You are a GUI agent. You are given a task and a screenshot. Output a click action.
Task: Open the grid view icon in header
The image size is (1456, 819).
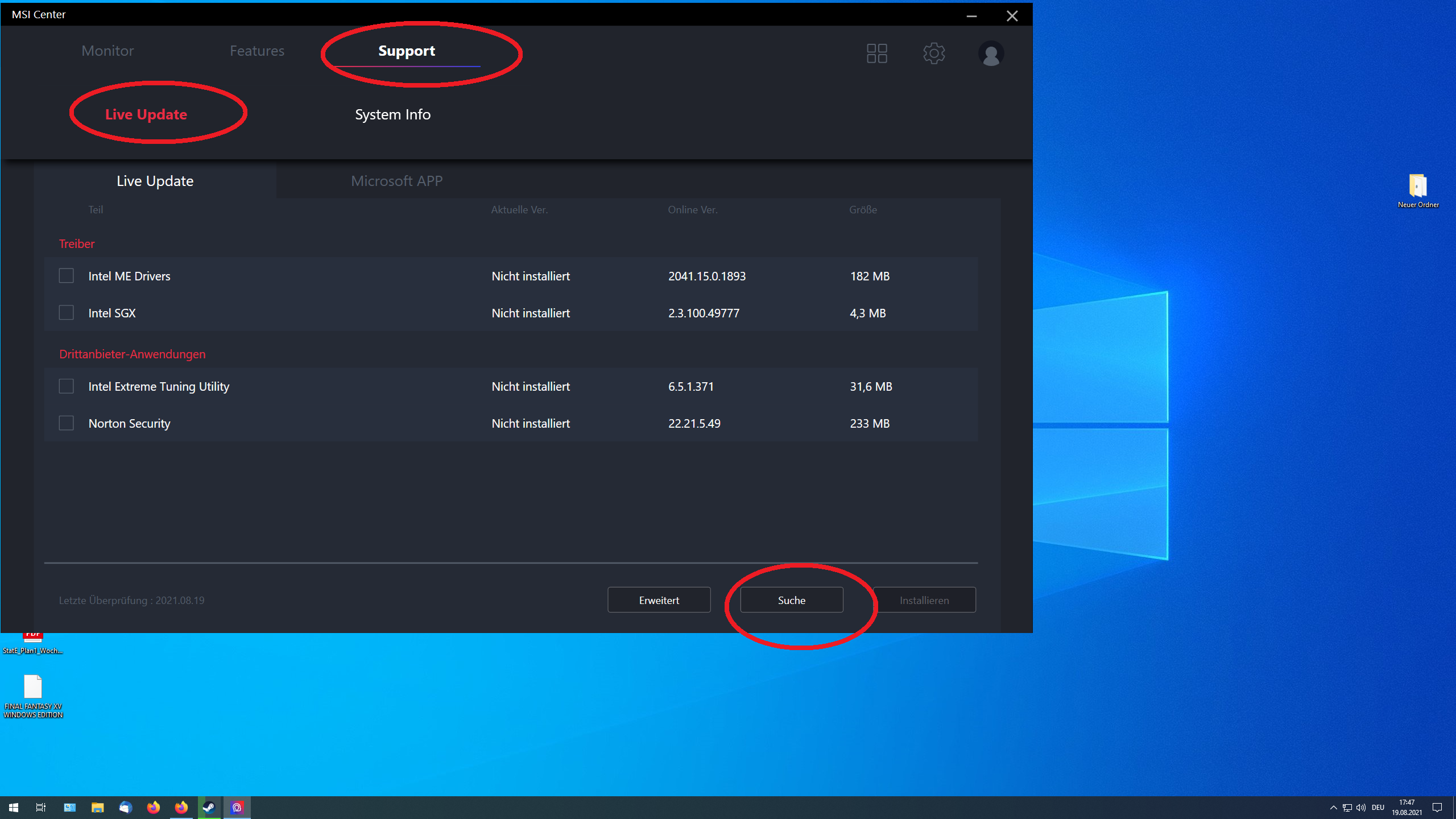[876, 53]
